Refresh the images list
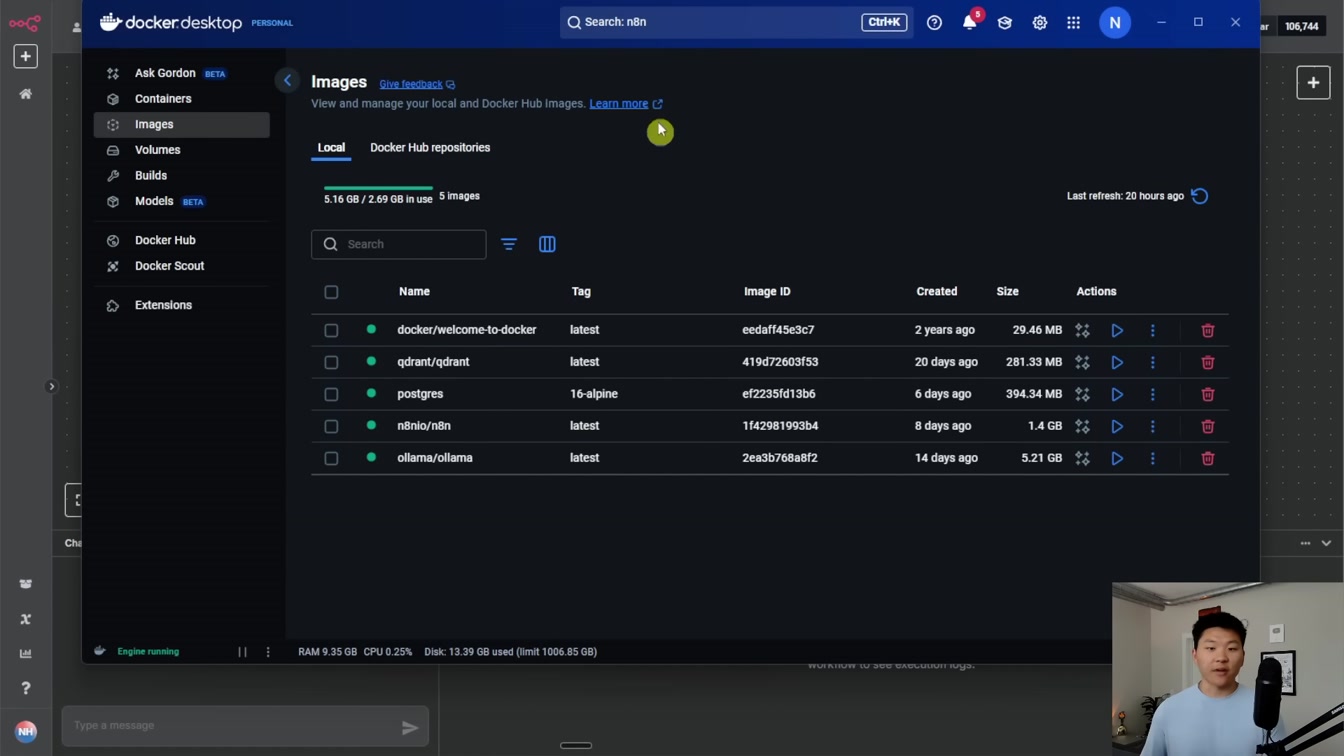The width and height of the screenshot is (1344, 756). [1200, 196]
